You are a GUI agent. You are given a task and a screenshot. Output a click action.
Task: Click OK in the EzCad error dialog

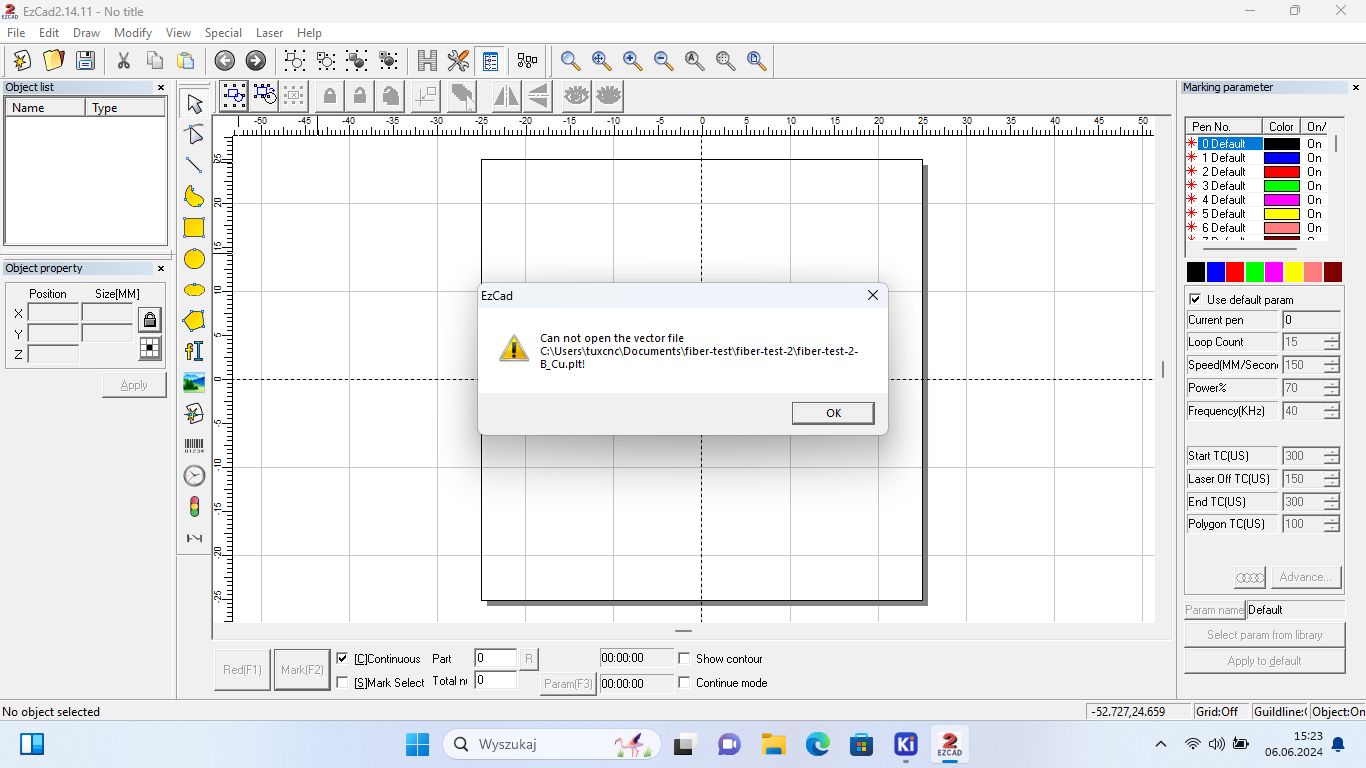[x=833, y=413]
